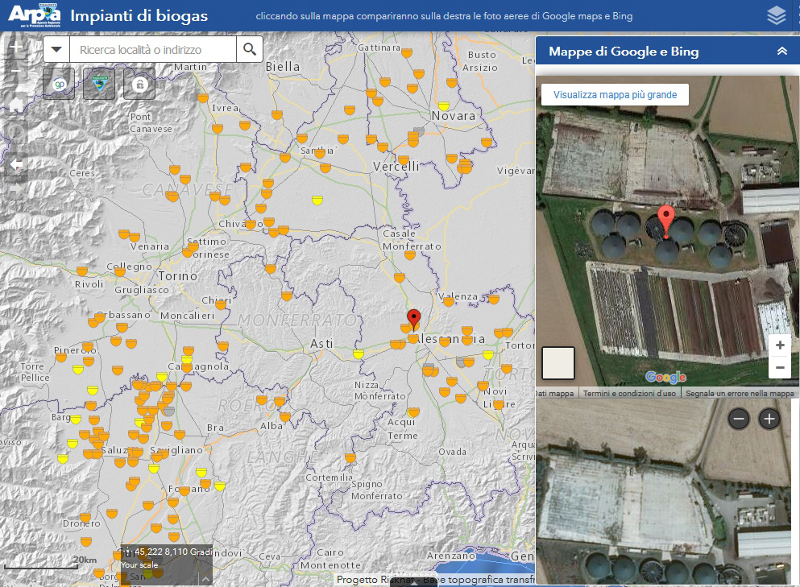
Task: Click the 'Vercelli' city label
Action: [396, 166]
